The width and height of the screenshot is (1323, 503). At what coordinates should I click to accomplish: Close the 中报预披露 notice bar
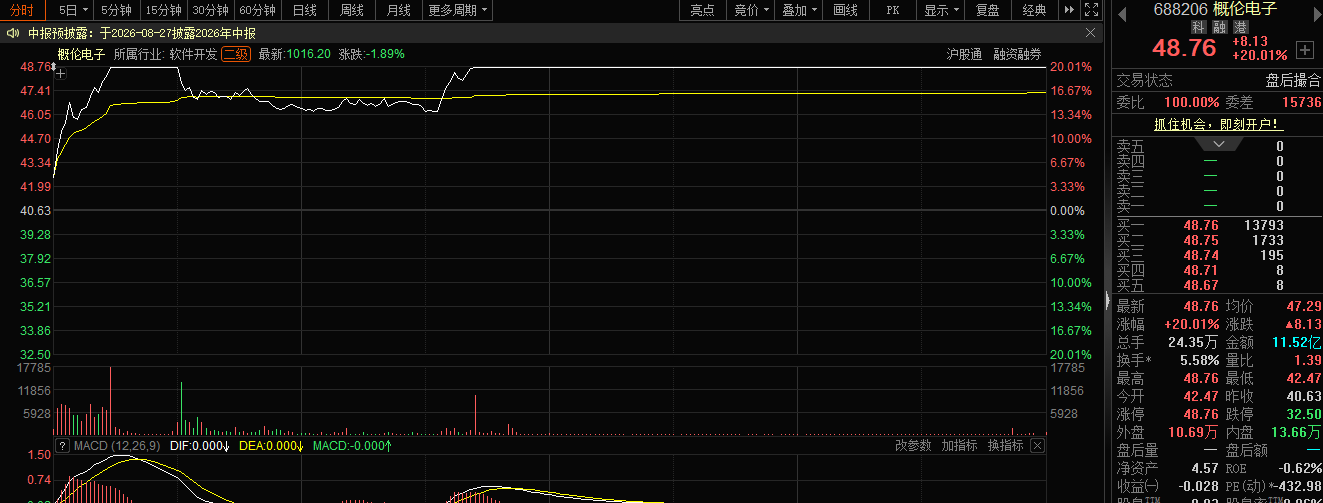pos(1091,33)
